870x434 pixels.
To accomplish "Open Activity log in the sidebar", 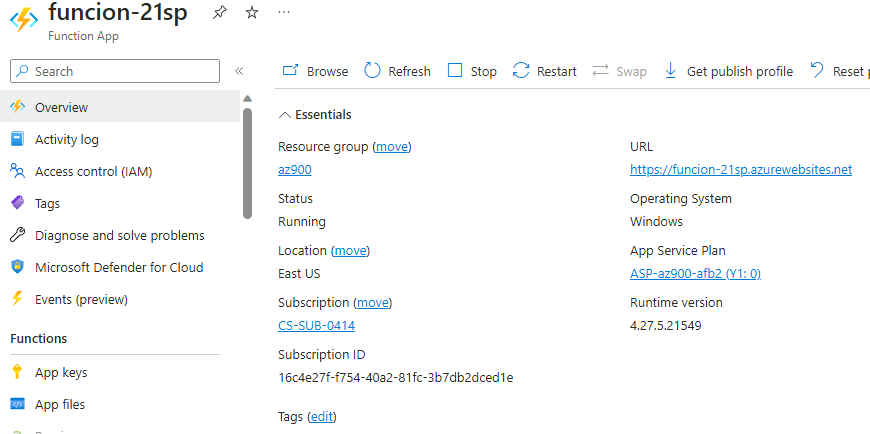I will pyautogui.click(x=66, y=139).
